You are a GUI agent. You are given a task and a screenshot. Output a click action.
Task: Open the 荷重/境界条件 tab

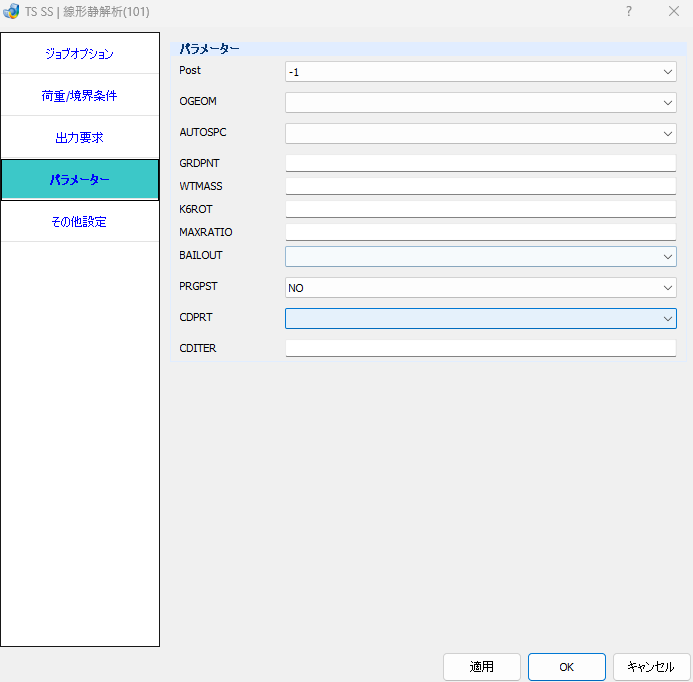tap(80, 95)
